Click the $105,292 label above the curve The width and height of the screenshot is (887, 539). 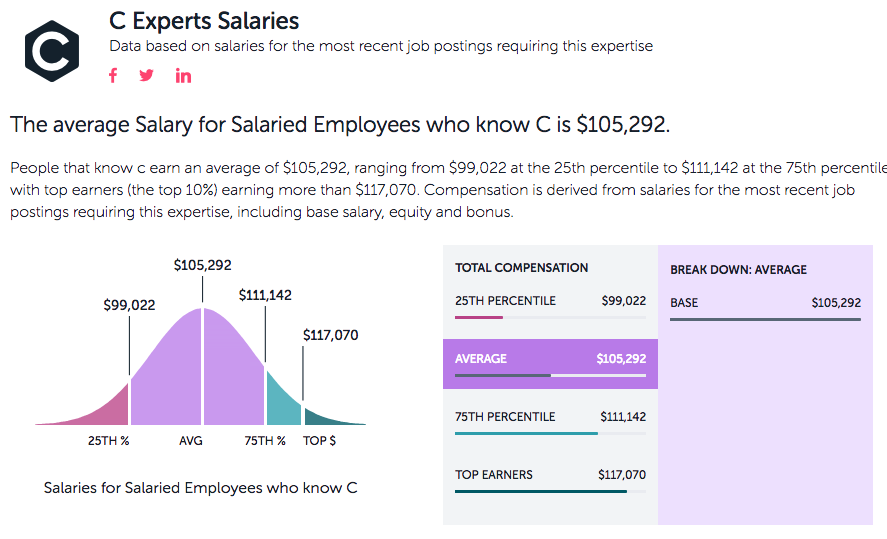click(202, 266)
